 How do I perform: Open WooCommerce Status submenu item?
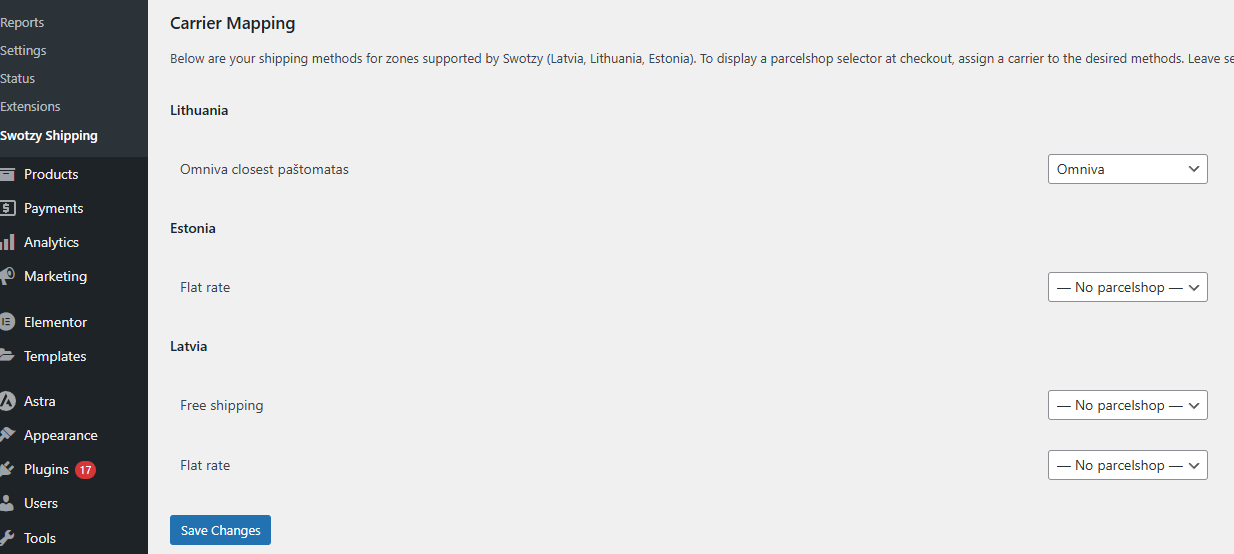(17, 78)
